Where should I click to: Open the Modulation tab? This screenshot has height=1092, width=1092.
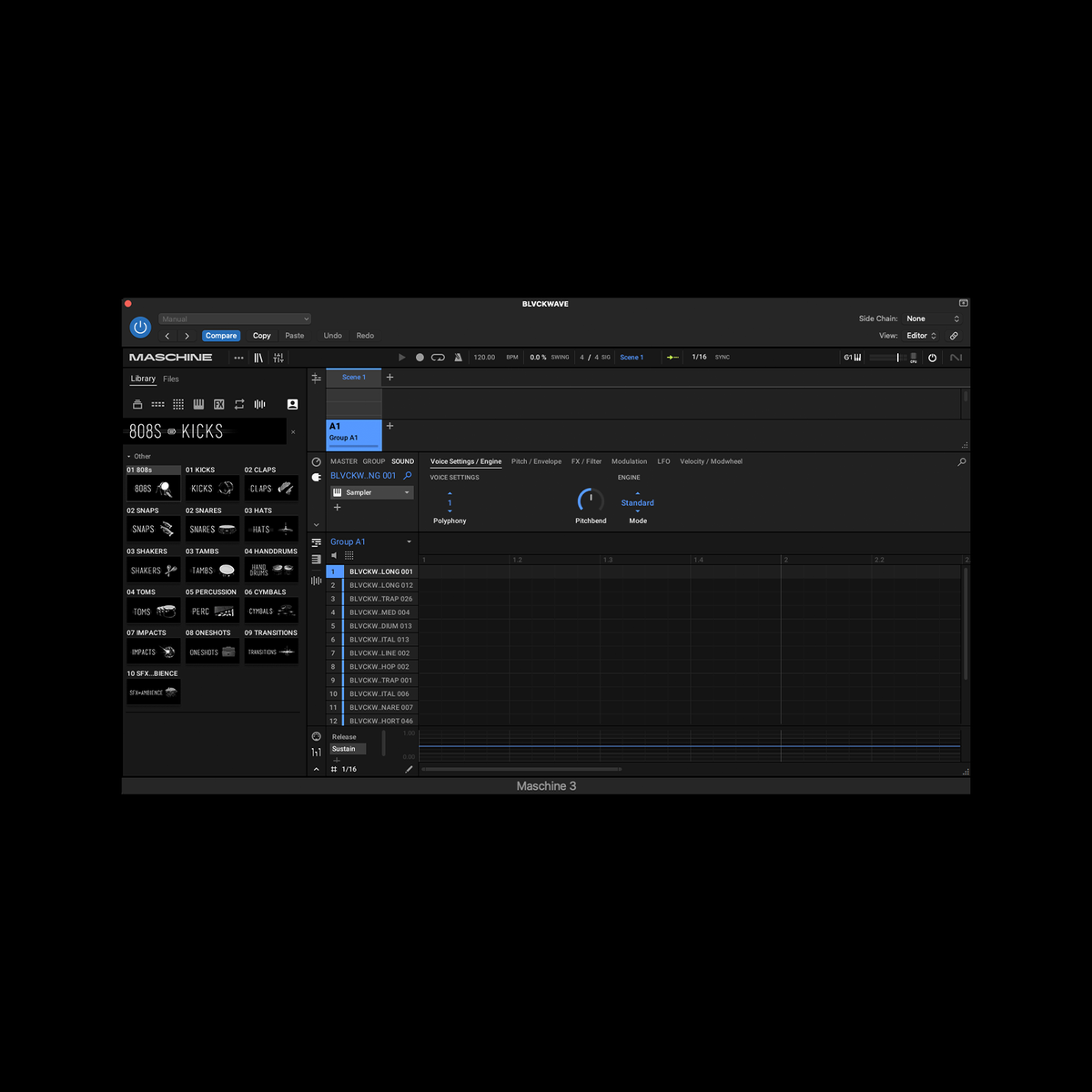tap(629, 461)
